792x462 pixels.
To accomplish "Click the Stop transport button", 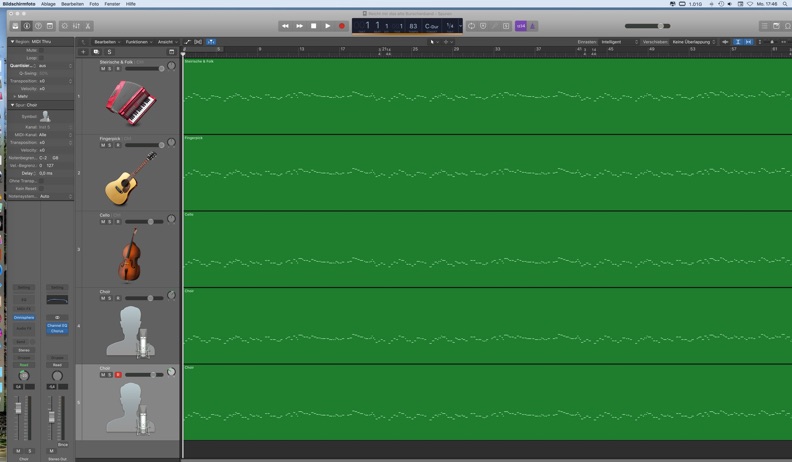I will point(314,26).
